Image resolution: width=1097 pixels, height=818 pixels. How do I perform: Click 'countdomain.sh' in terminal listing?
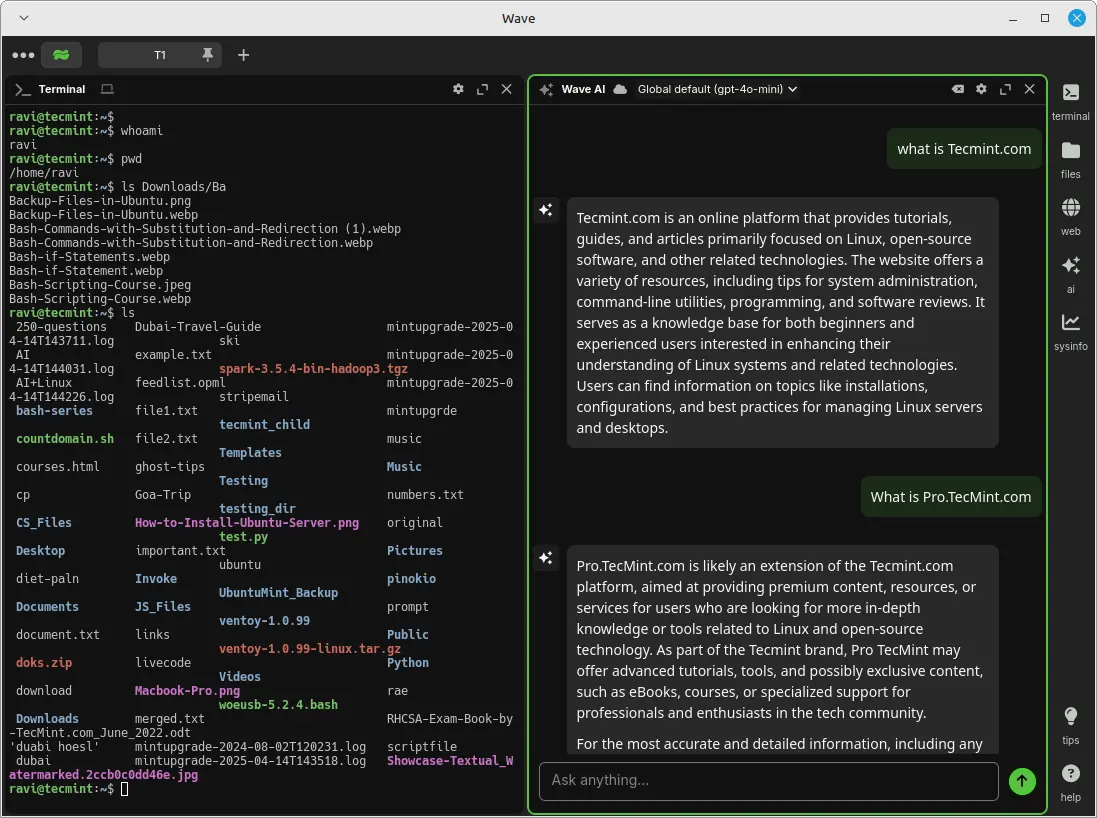[64, 439]
